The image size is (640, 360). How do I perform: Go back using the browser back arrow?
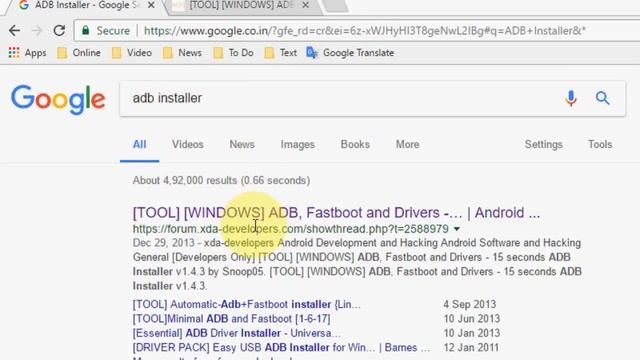(14, 31)
